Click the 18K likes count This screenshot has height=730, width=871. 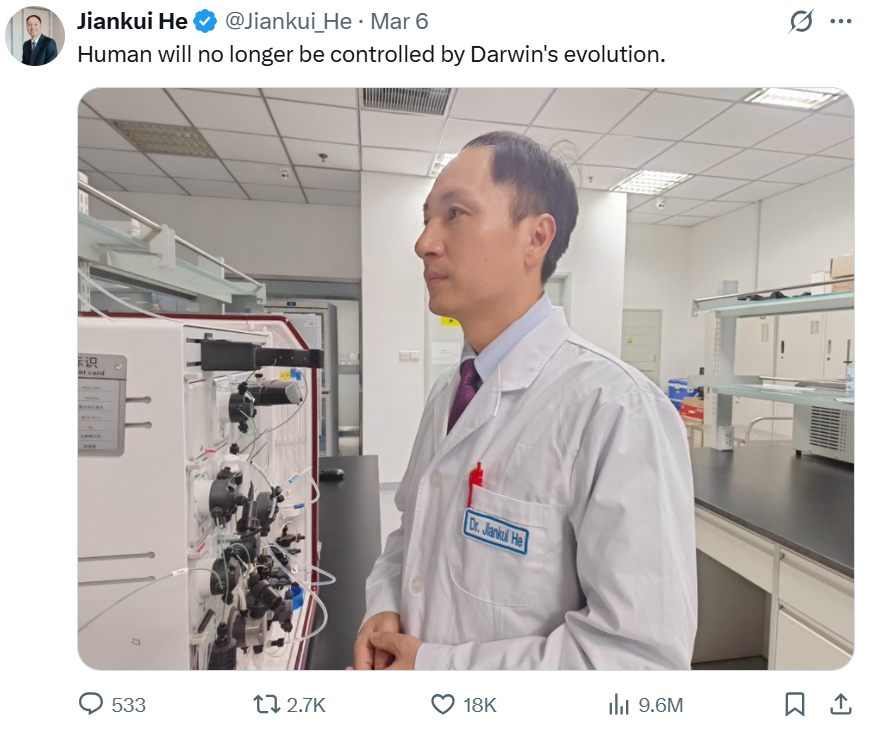479,705
